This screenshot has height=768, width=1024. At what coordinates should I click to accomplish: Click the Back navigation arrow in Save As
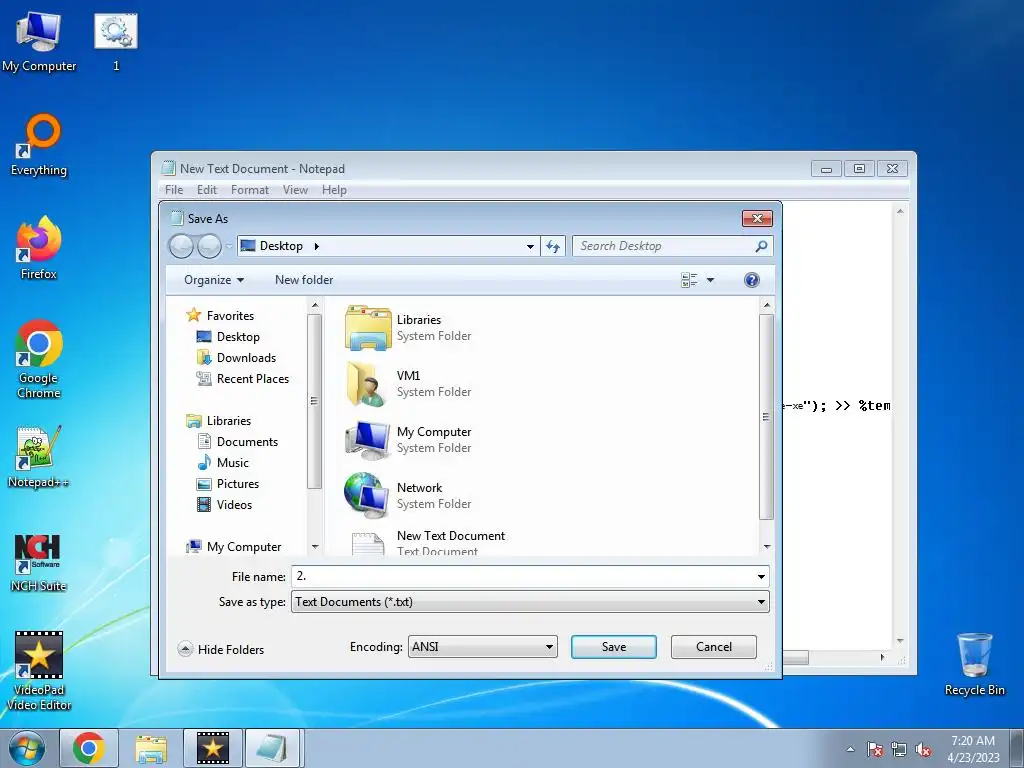point(181,246)
